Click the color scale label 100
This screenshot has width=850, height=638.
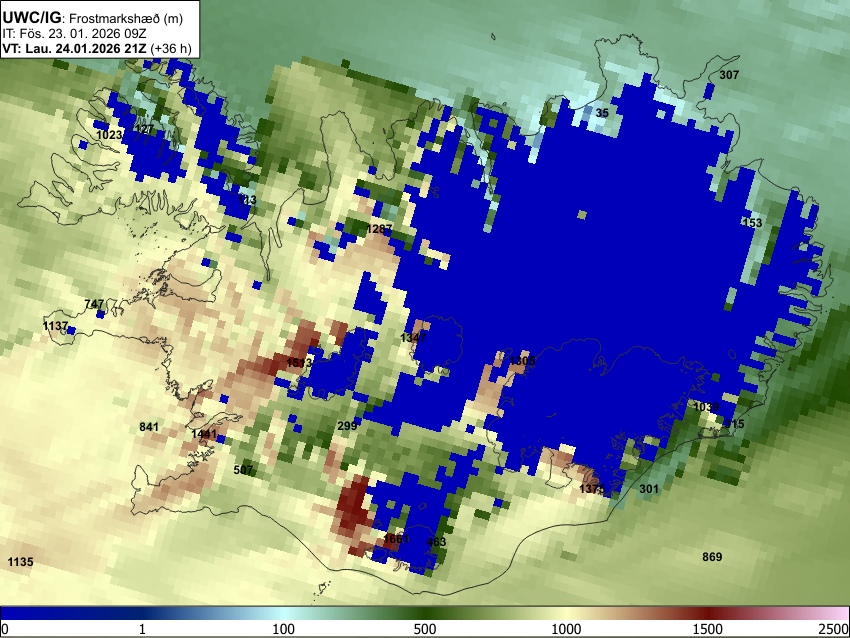coord(284,629)
